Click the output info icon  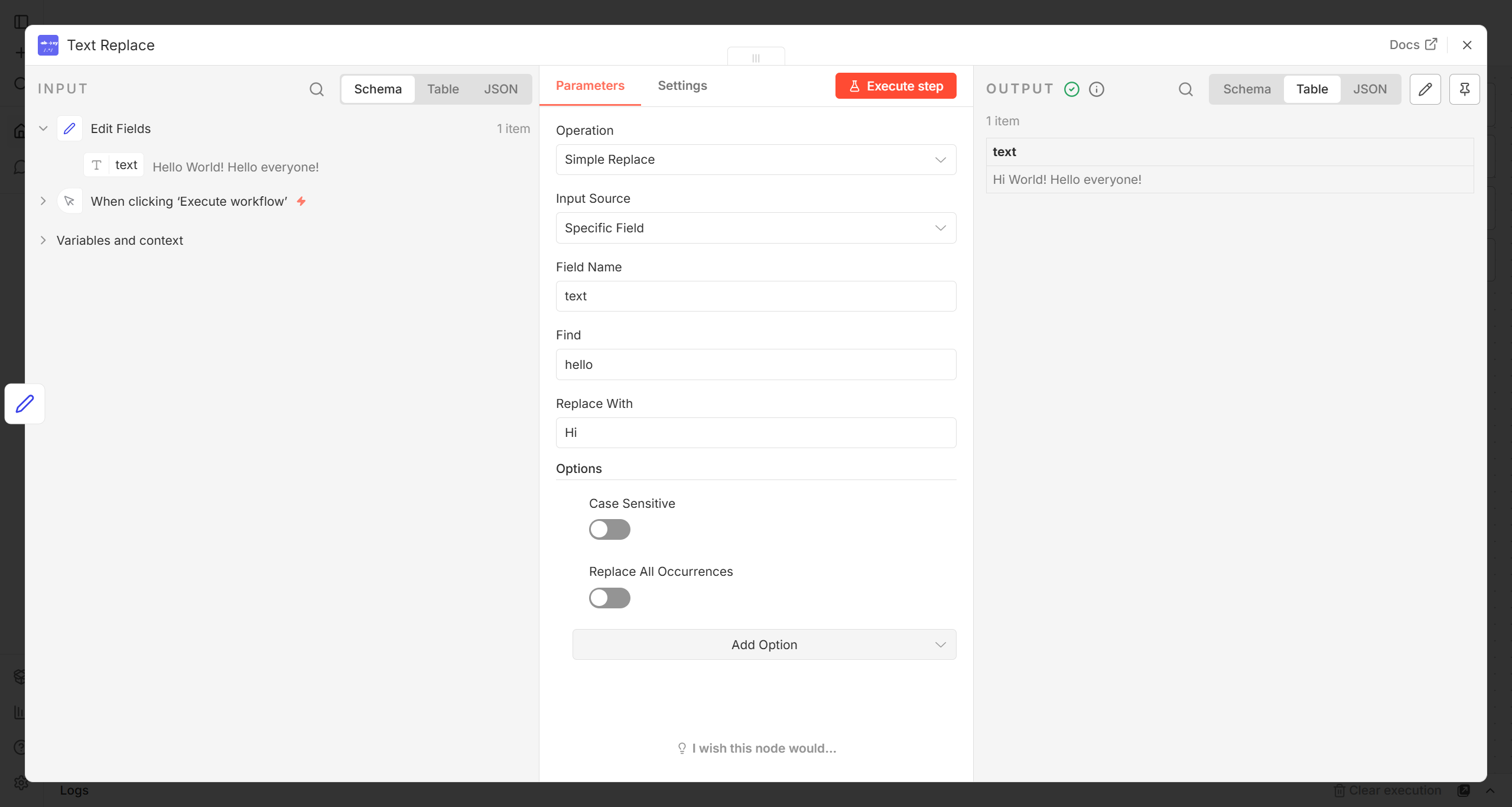coord(1097,89)
